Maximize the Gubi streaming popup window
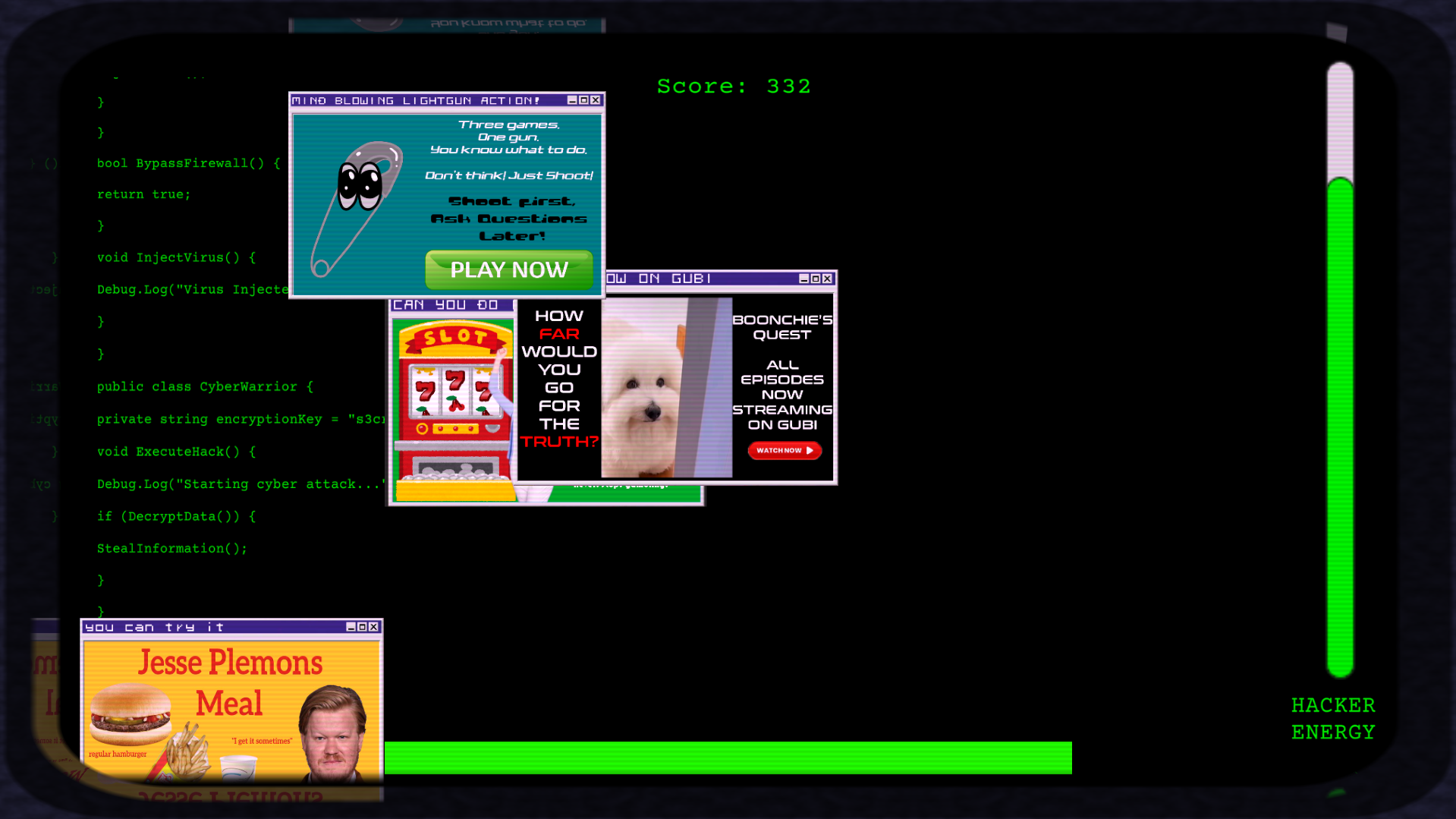Viewport: 1456px width, 819px height. coord(816,279)
